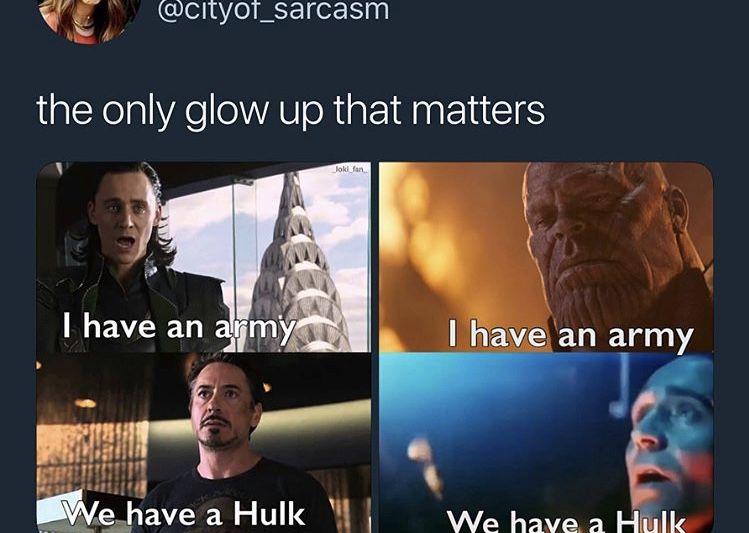Image resolution: width=749 pixels, height=533 pixels.
Task: Click the 'I have an army' caption beside the skyscraper
Action: pos(178,329)
